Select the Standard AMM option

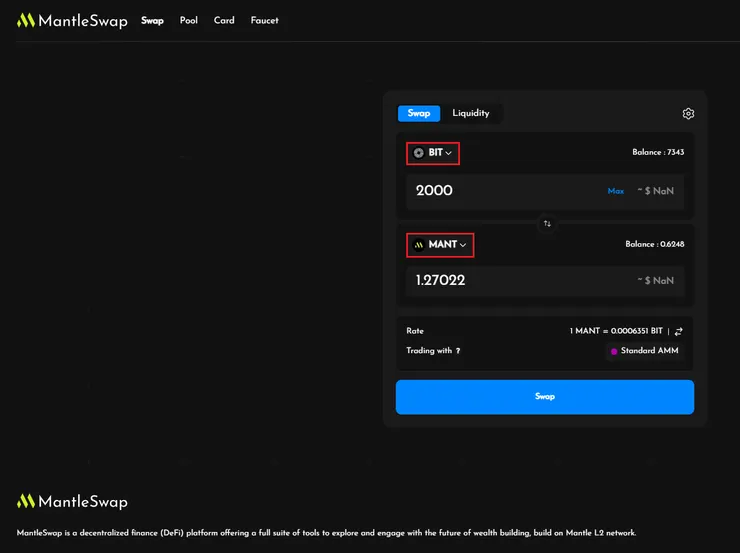point(645,351)
